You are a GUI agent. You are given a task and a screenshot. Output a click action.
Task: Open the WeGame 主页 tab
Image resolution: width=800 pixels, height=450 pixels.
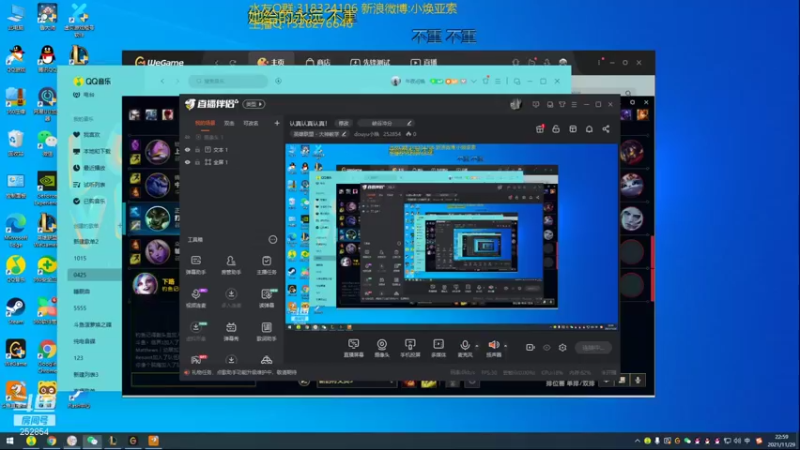point(271,62)
